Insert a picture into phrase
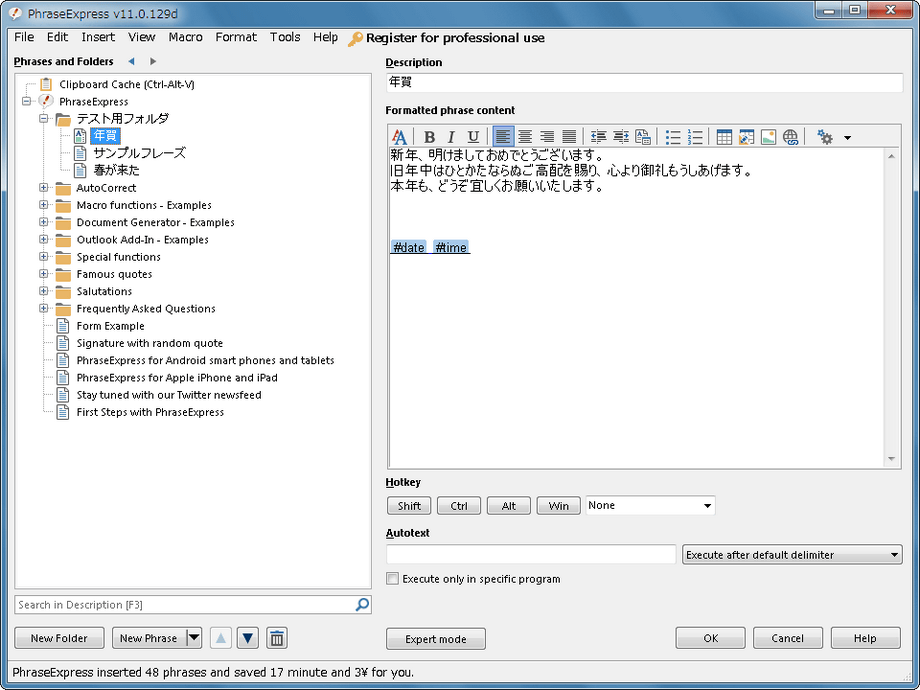 769,137
